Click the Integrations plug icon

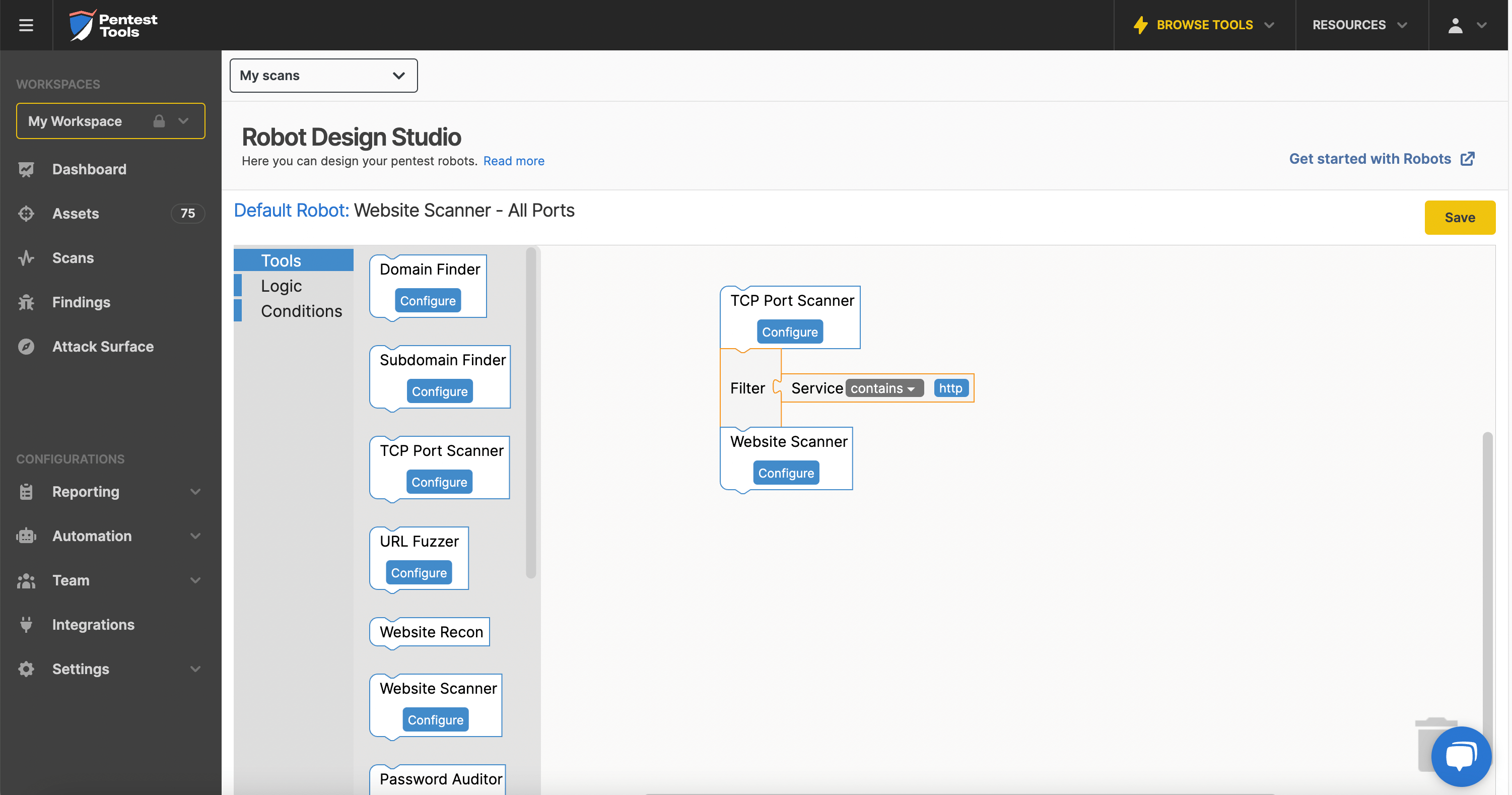26,624
